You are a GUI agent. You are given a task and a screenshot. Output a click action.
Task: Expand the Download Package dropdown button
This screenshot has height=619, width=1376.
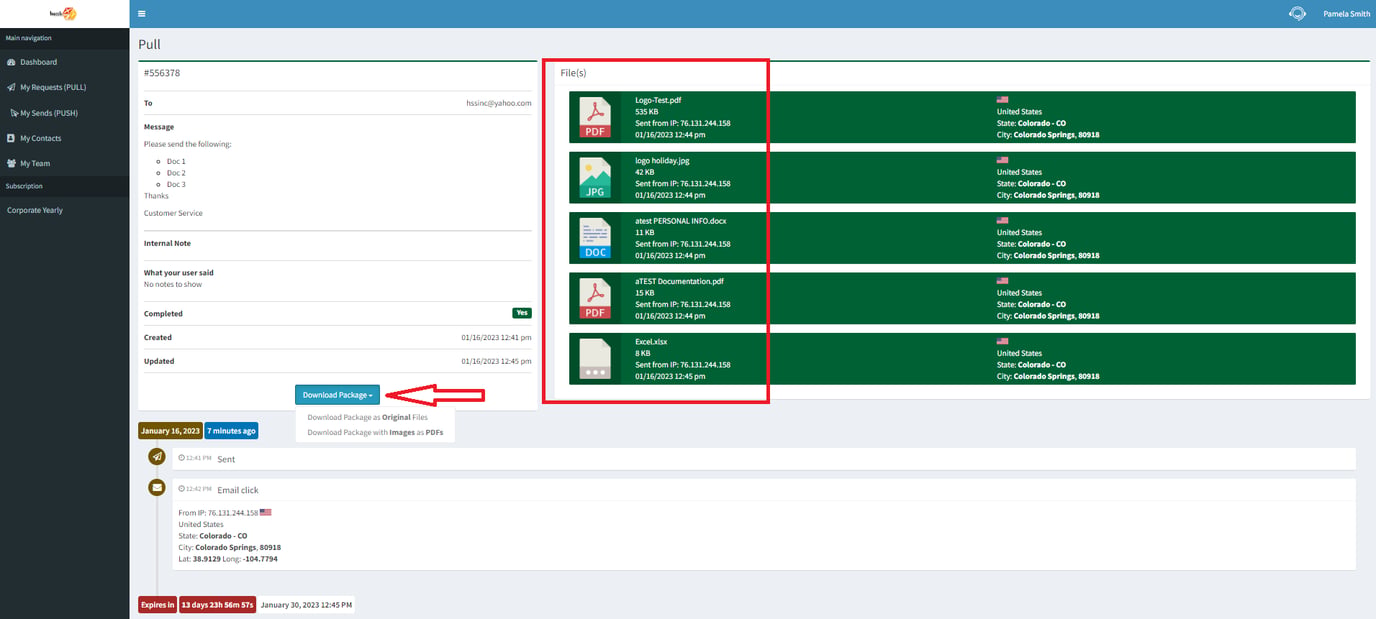337,395
